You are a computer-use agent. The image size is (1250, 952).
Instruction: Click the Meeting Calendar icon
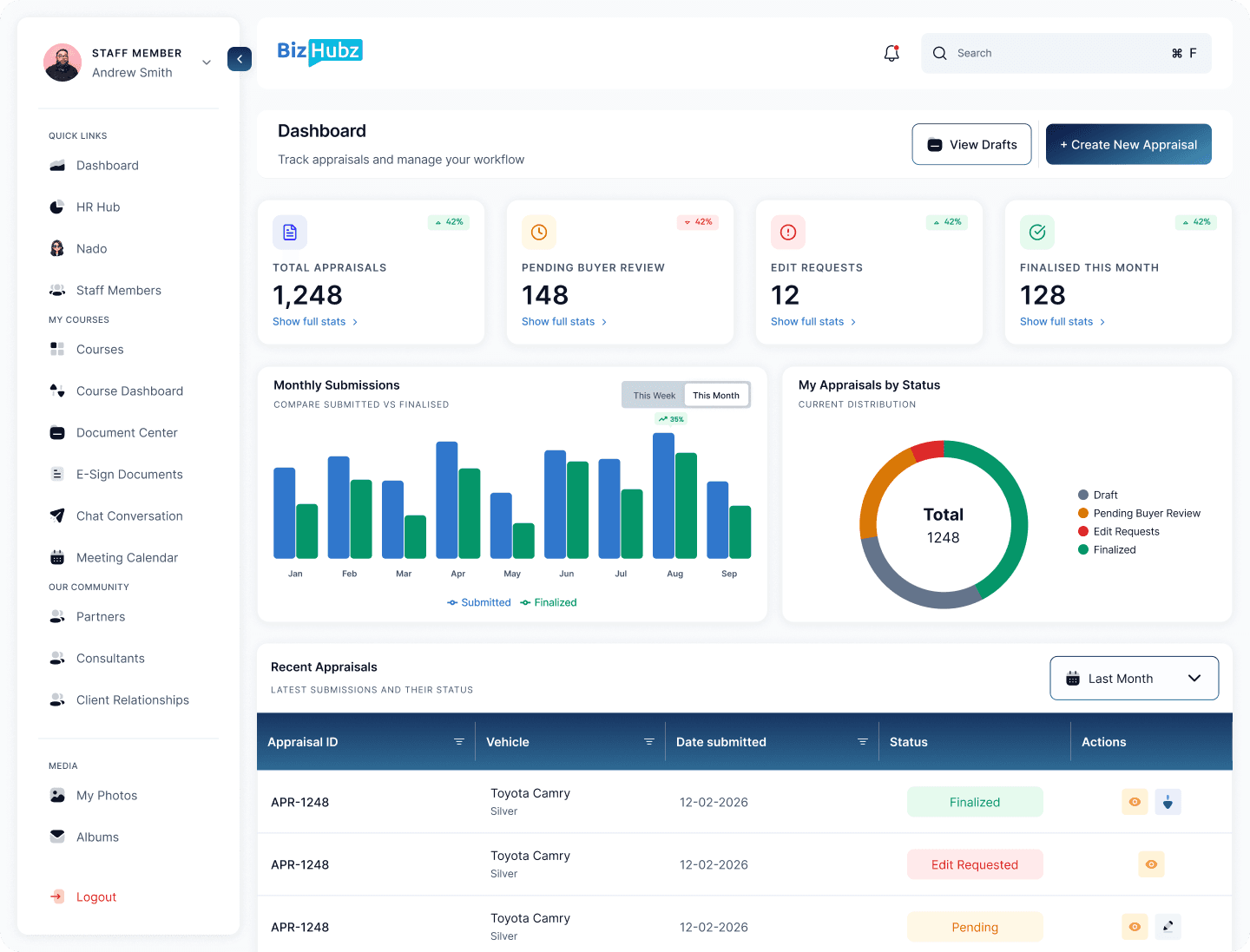[x=57, y=558]
